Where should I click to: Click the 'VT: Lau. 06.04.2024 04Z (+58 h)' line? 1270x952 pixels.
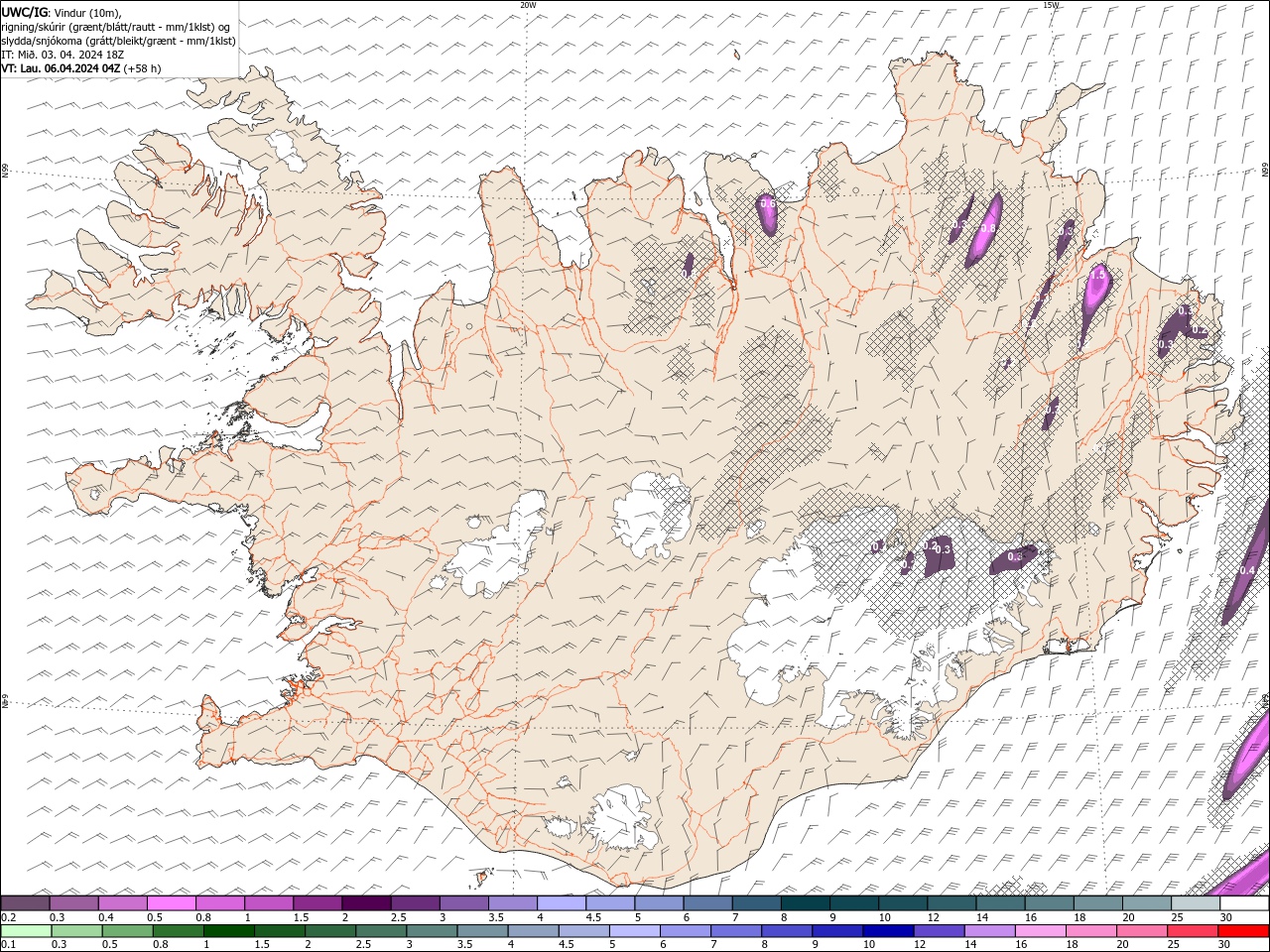pos(81,68)
